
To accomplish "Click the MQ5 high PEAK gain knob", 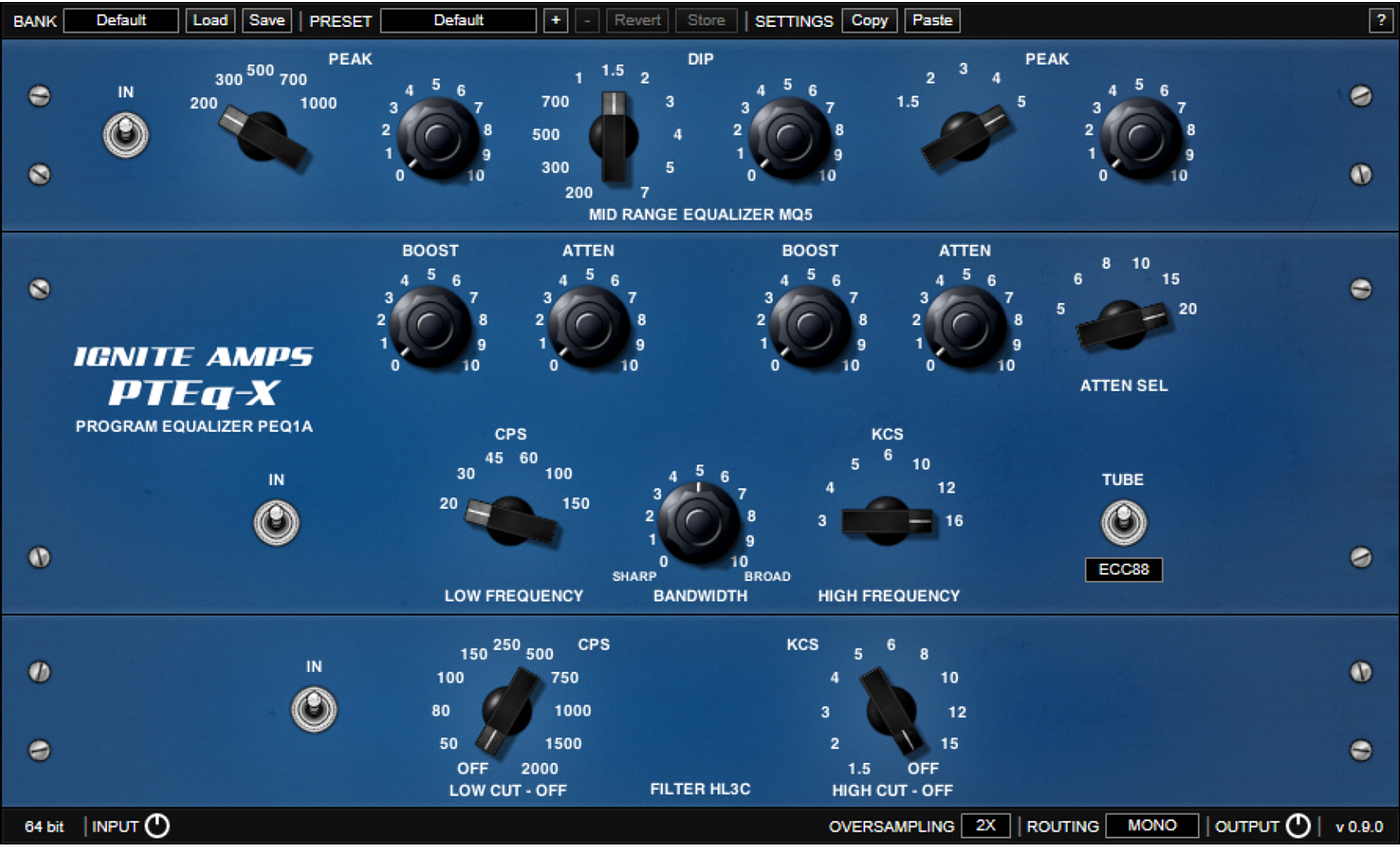I will coord(1141,139).
